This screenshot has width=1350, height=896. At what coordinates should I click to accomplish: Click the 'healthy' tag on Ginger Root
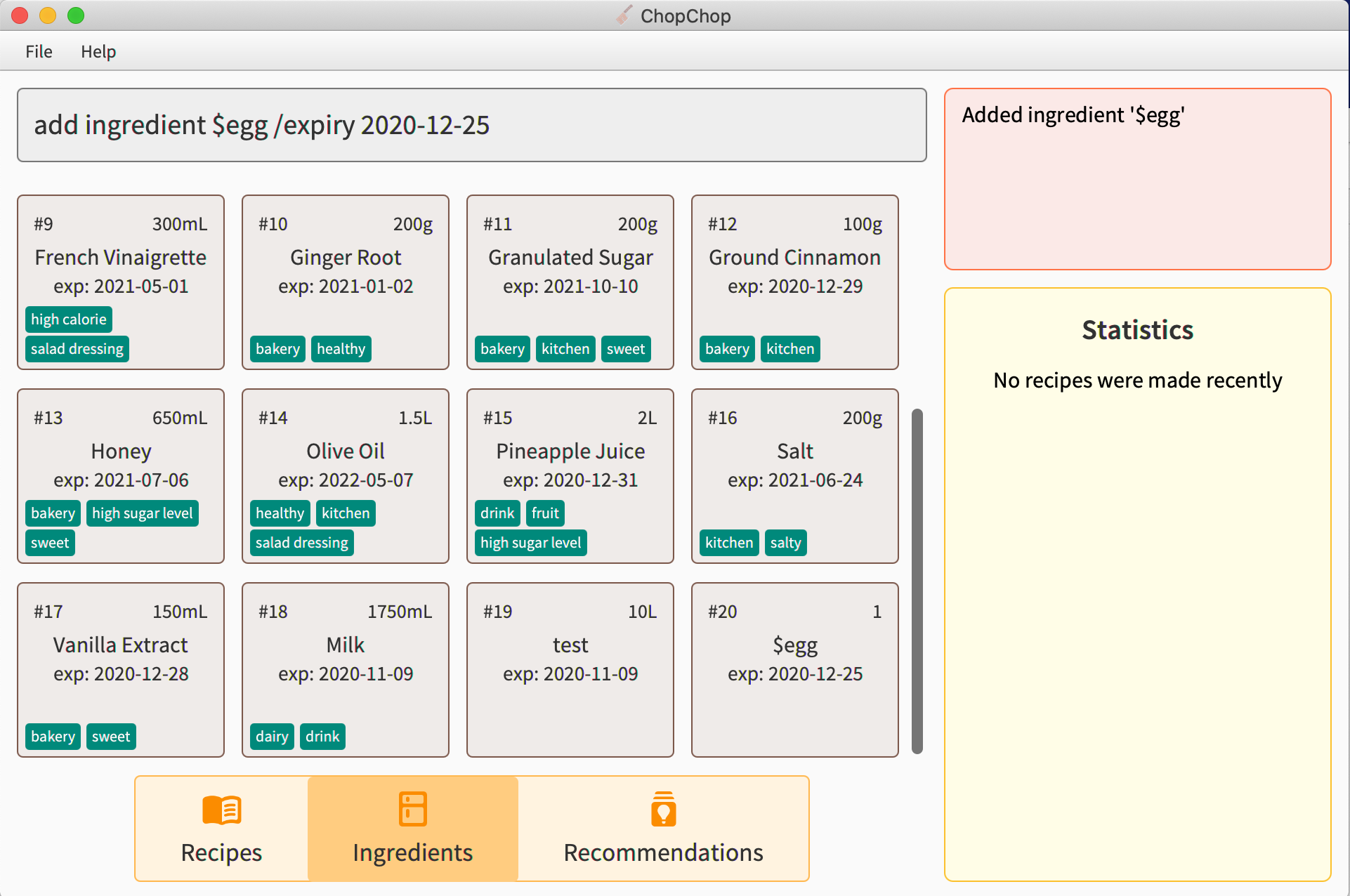point(341,349)
